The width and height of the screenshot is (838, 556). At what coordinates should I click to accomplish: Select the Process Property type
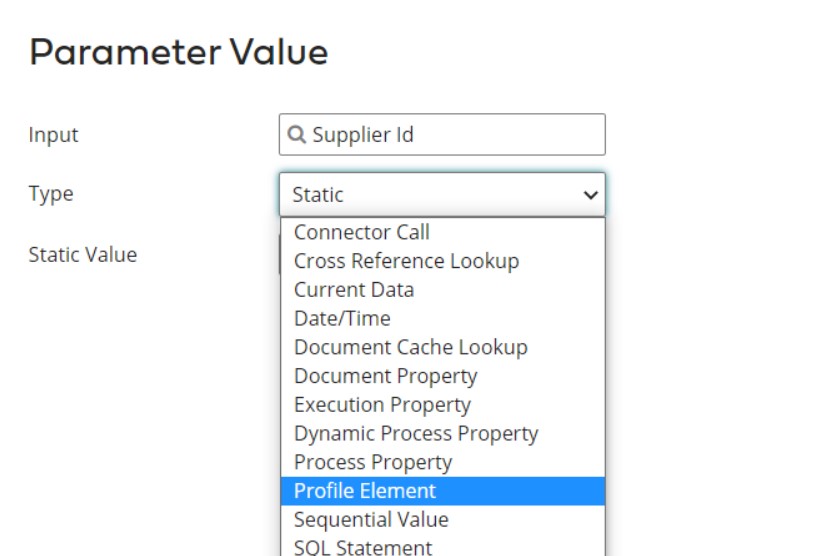click(373, 463)
